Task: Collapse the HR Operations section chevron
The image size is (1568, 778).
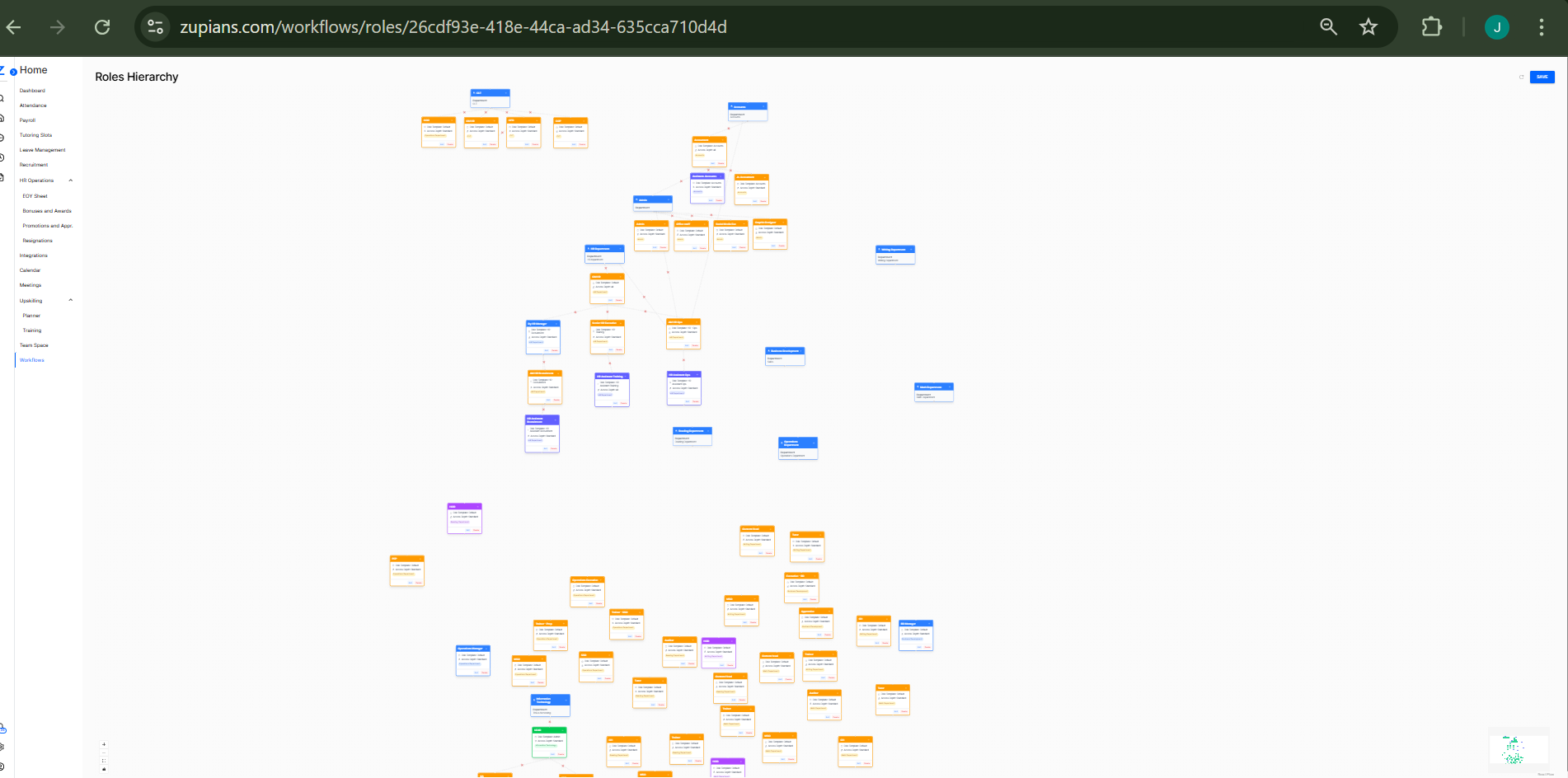Action: 71,180
